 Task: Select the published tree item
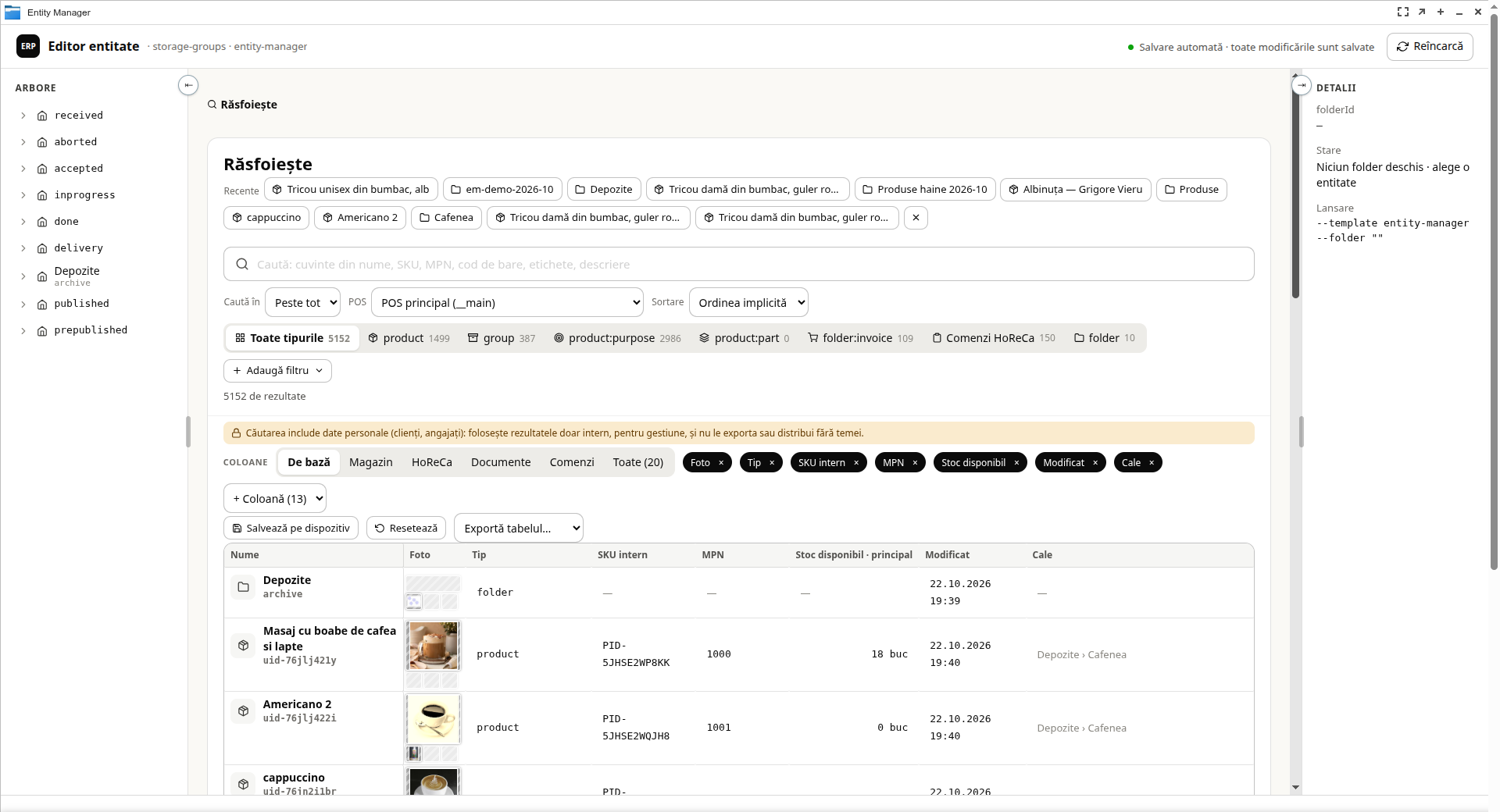pos(82,304)
